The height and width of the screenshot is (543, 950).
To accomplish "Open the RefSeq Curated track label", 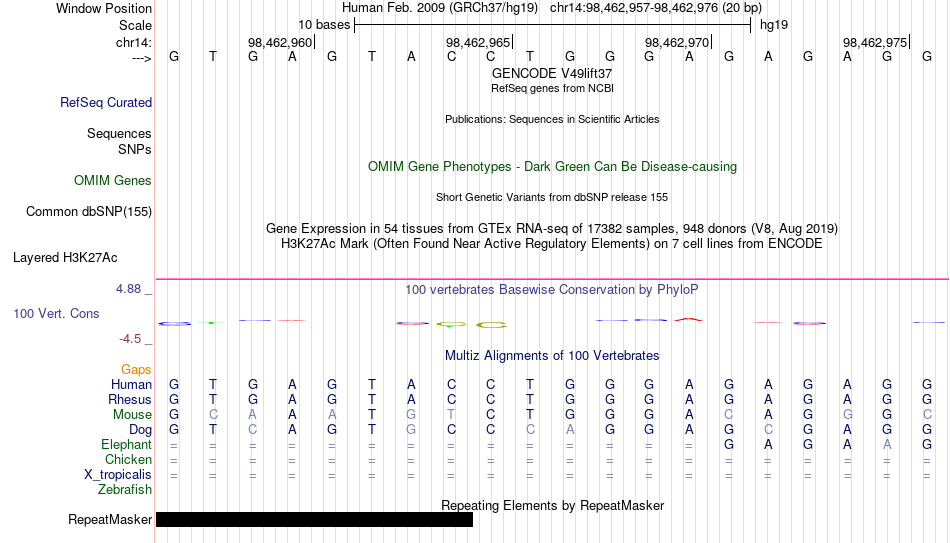I will point(105,102).
